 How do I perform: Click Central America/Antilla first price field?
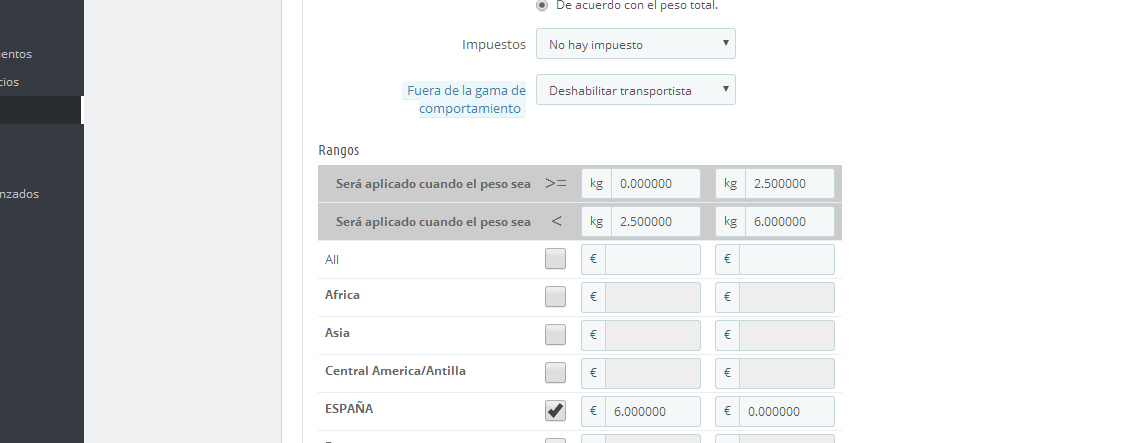(x=652, y=373)
